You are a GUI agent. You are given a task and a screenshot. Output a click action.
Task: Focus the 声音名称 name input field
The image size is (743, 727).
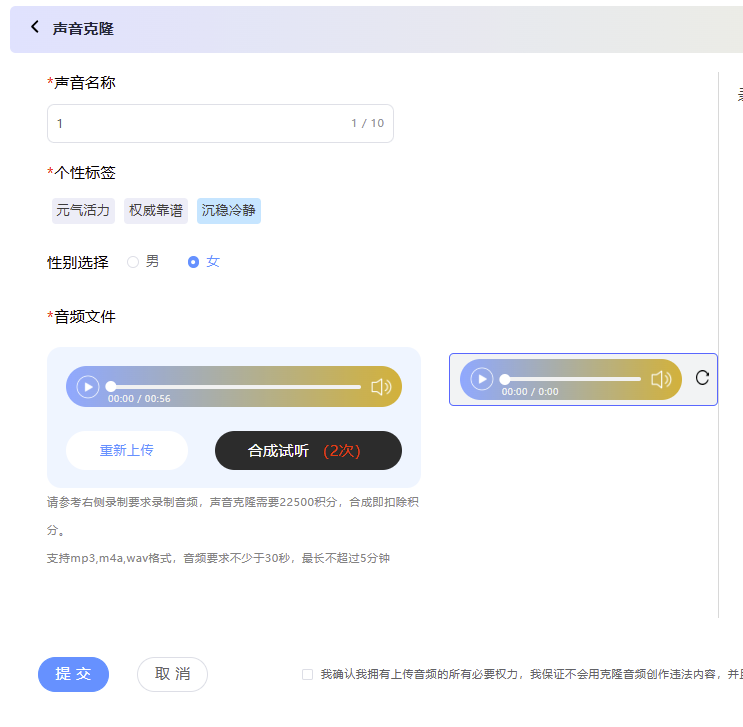pos(220,123)
